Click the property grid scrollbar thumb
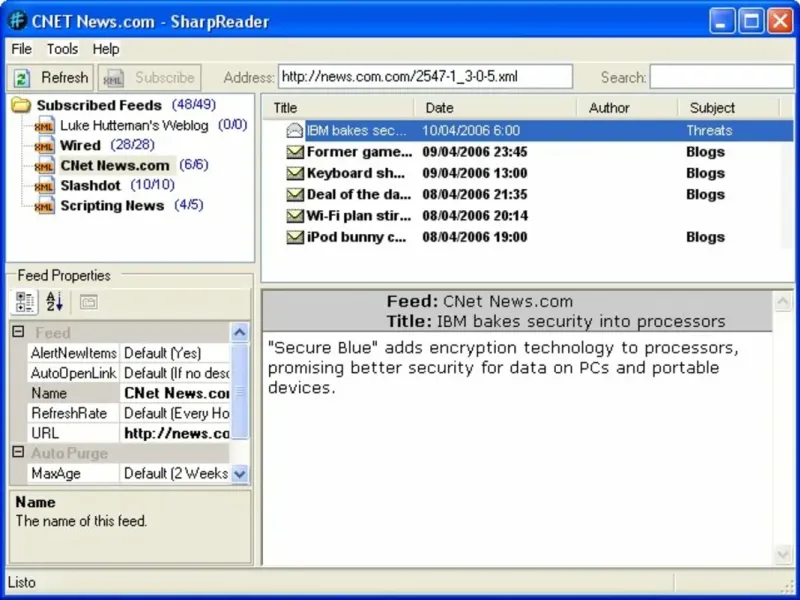 (240, 391)
